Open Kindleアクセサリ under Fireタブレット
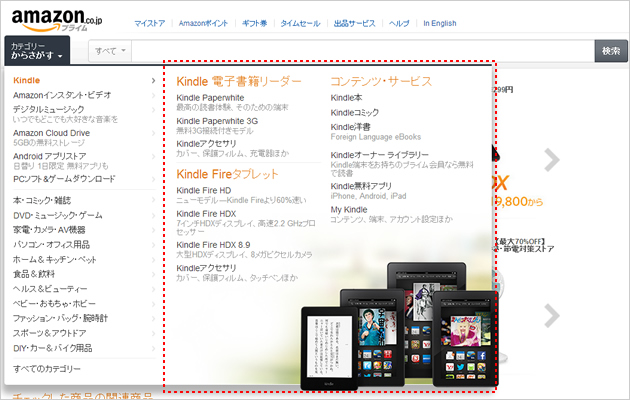 click(207, 268)
